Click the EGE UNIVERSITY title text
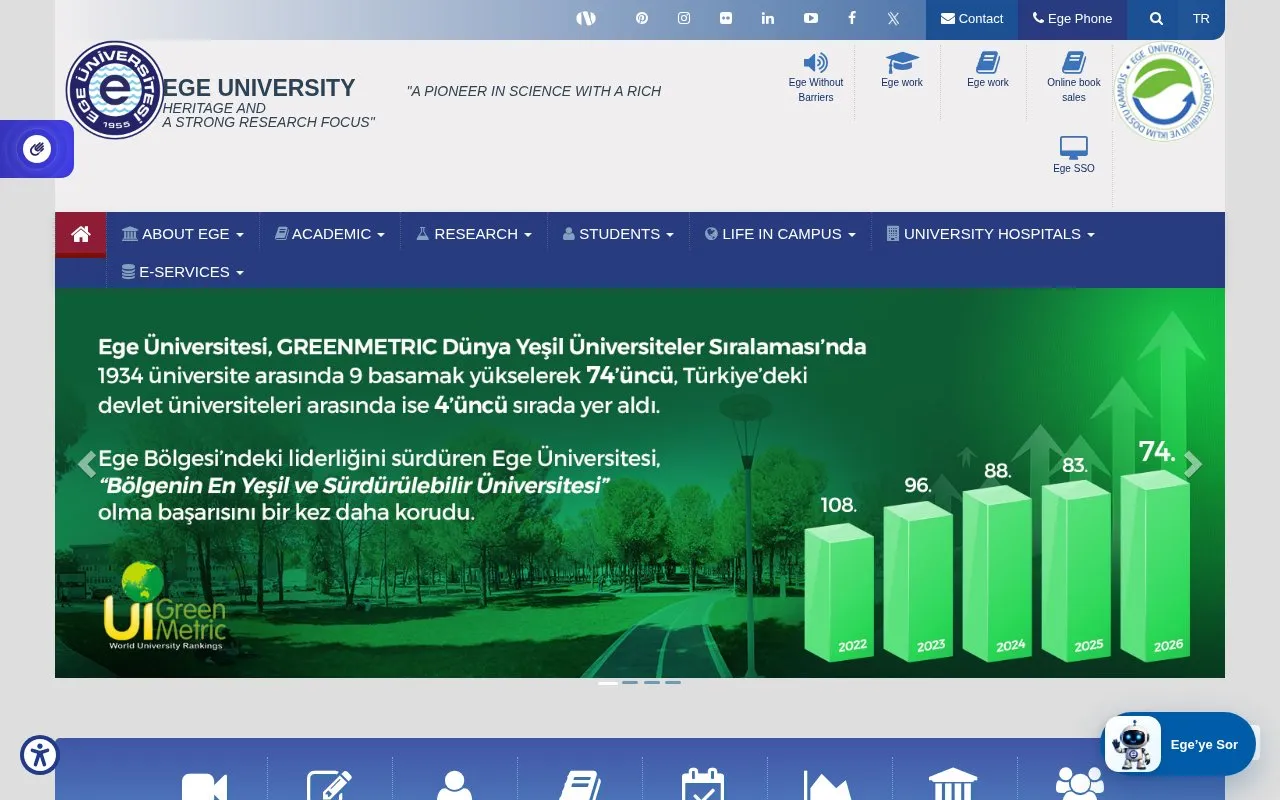 259,88
